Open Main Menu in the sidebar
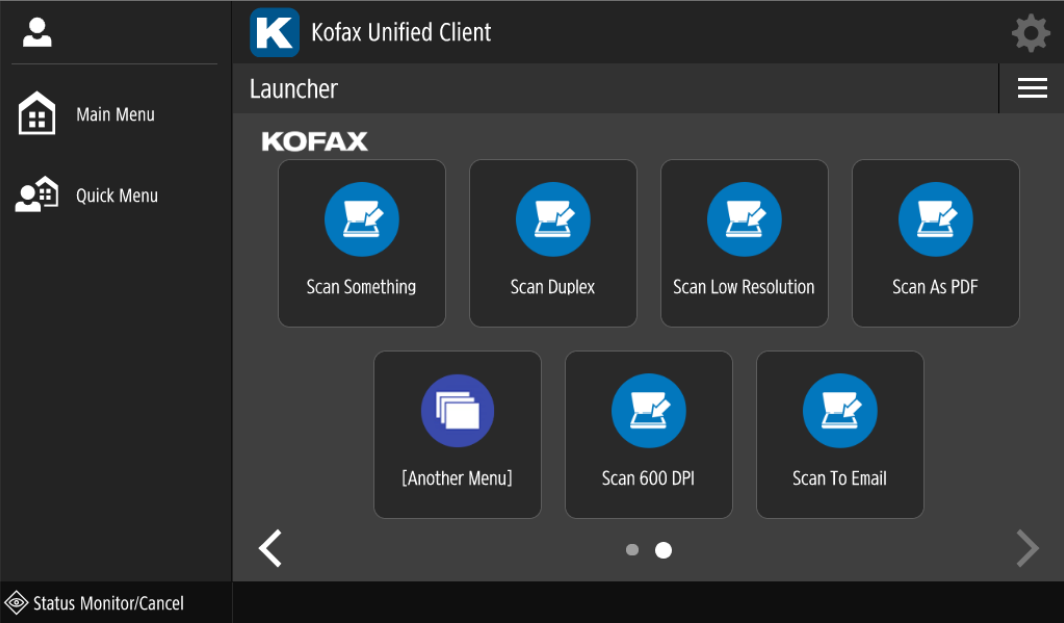Screen dimensions: 1064x623 click(x=115, y=115)
